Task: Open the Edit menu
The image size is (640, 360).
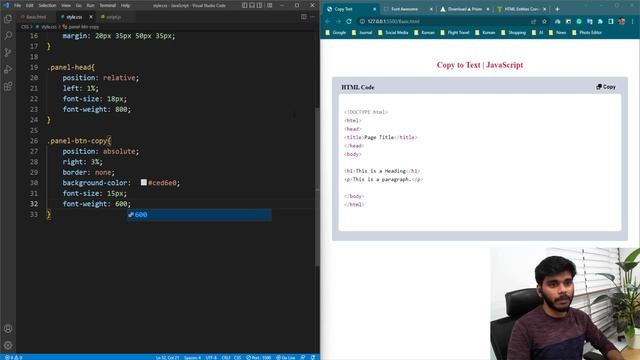Action: [x=30, y=5]
